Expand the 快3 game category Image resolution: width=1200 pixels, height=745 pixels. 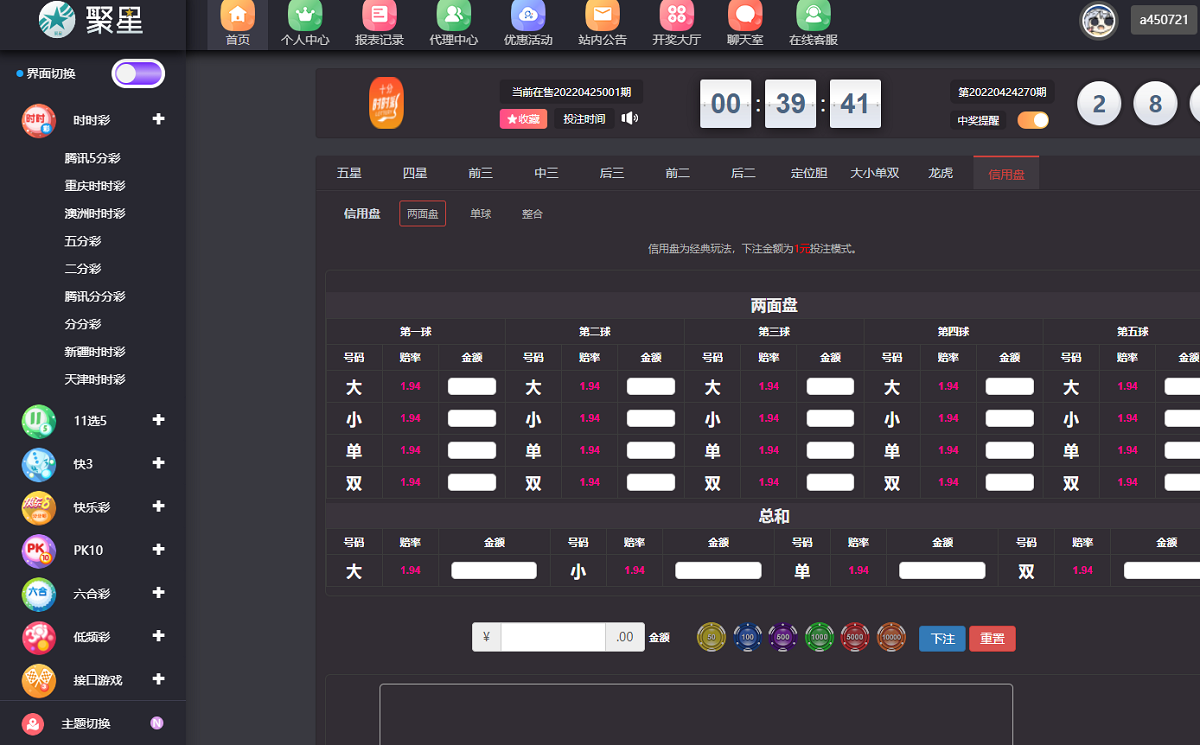click(x=158, y=463)
